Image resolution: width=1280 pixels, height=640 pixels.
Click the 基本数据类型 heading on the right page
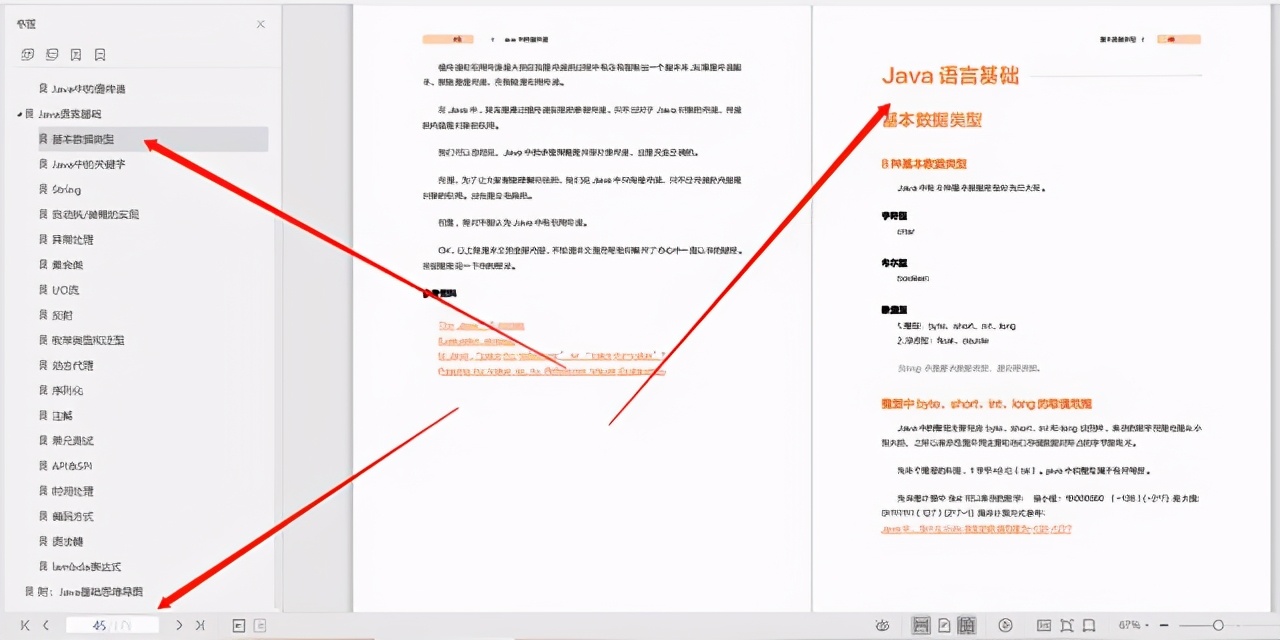click(x=932, y=120)
